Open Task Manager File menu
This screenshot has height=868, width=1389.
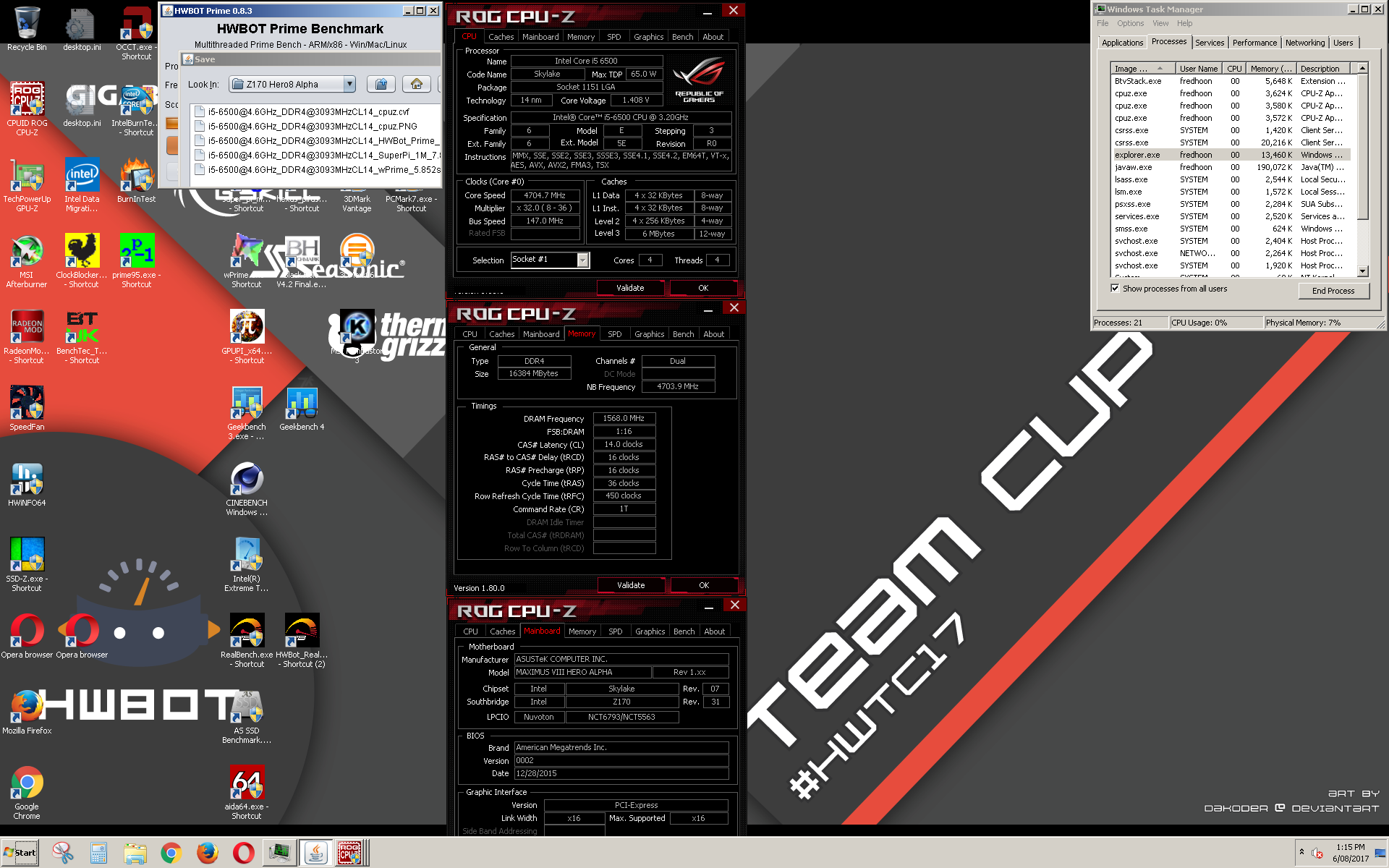tap(1103, 23)
